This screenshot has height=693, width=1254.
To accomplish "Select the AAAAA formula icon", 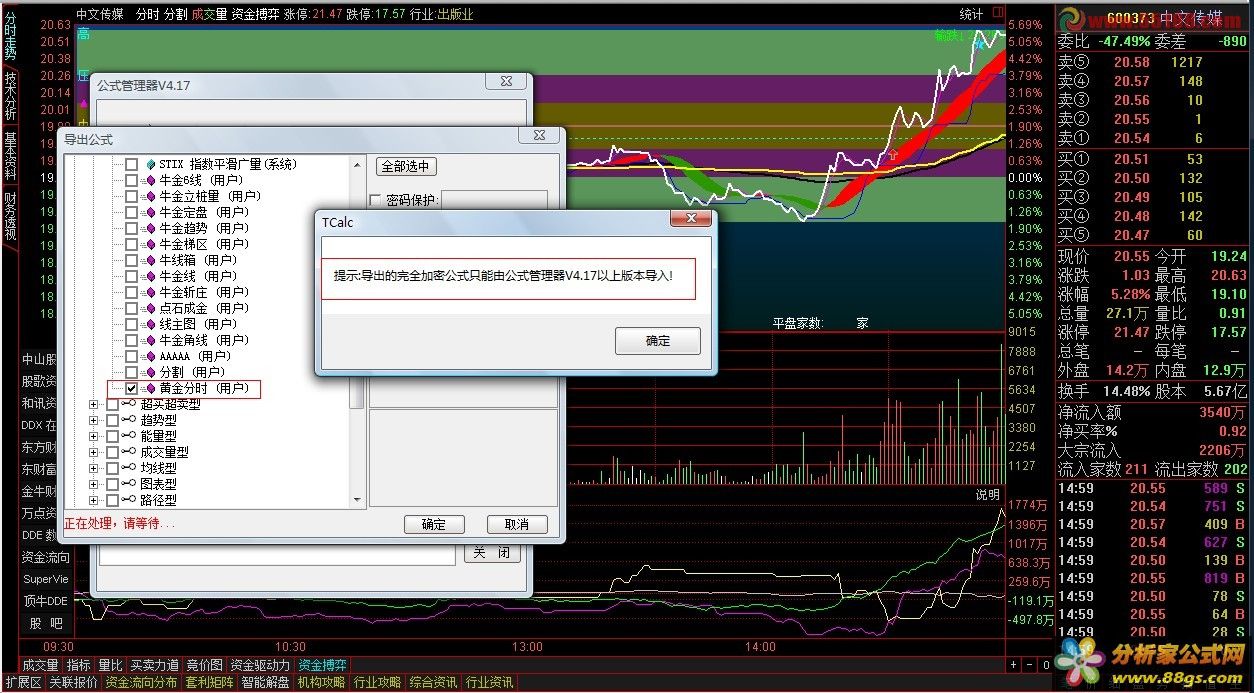I will [x=151, y=356].
